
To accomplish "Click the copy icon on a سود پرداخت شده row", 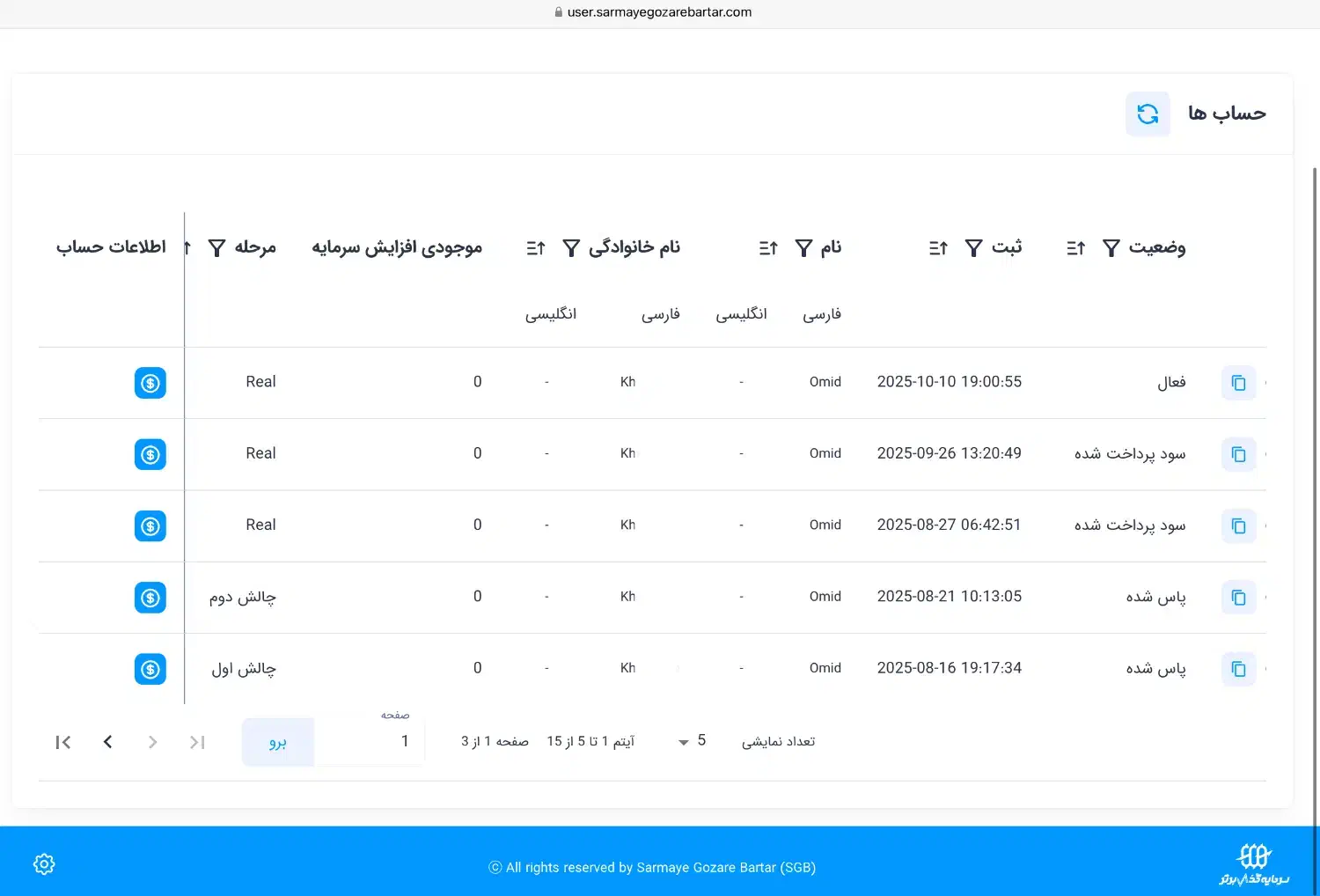I will coord(1238,454).
